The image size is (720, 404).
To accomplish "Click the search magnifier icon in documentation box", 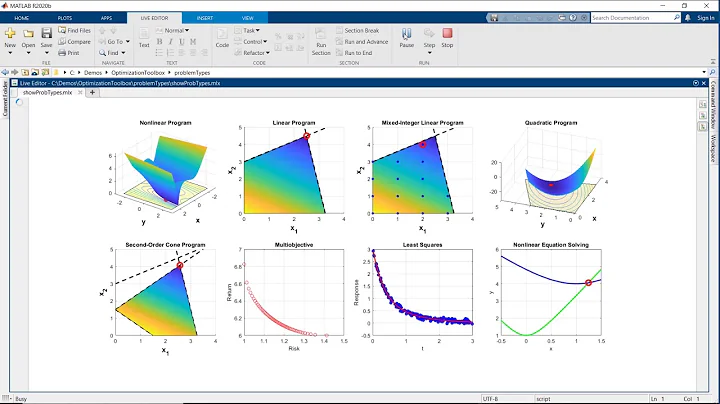I will coord(676,17).
